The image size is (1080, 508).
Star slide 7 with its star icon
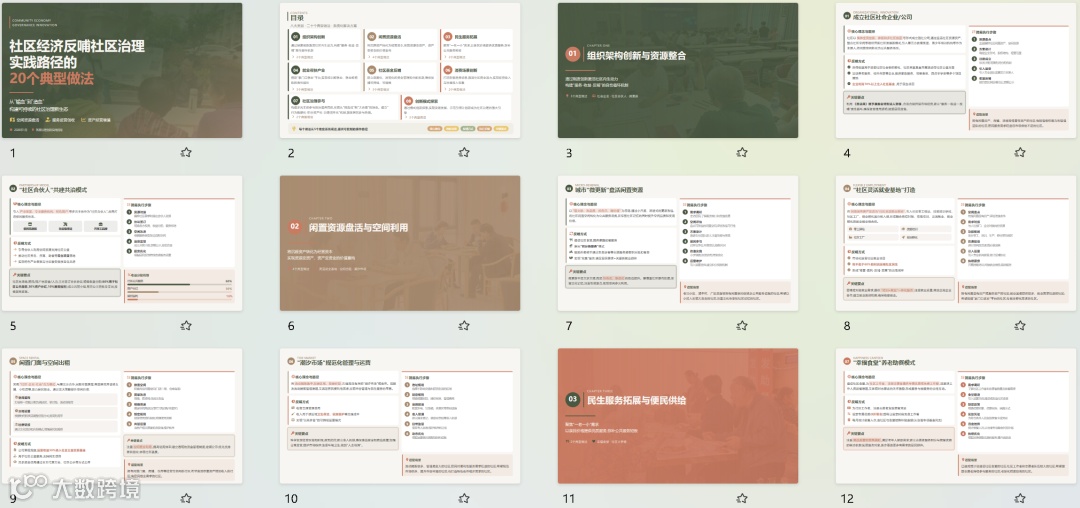(742, 326)
